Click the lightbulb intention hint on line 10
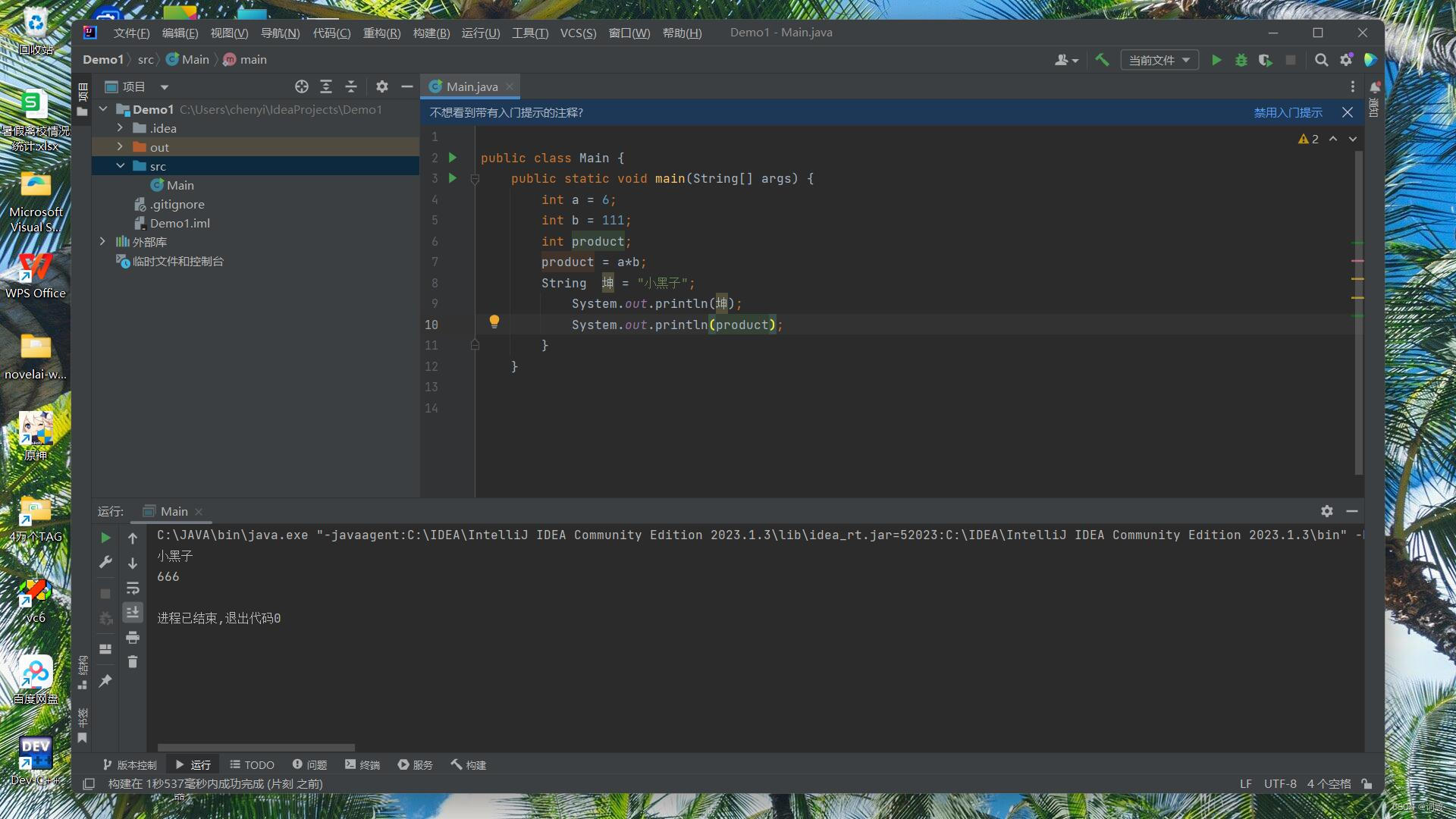This screenshot has height=819, width=1456. click(x=494, y=321)
